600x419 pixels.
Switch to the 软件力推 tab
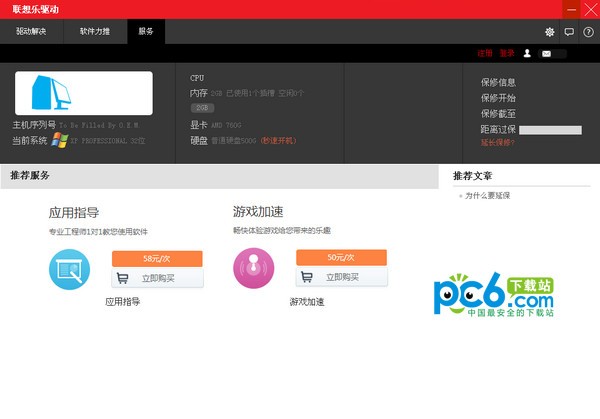96,31
